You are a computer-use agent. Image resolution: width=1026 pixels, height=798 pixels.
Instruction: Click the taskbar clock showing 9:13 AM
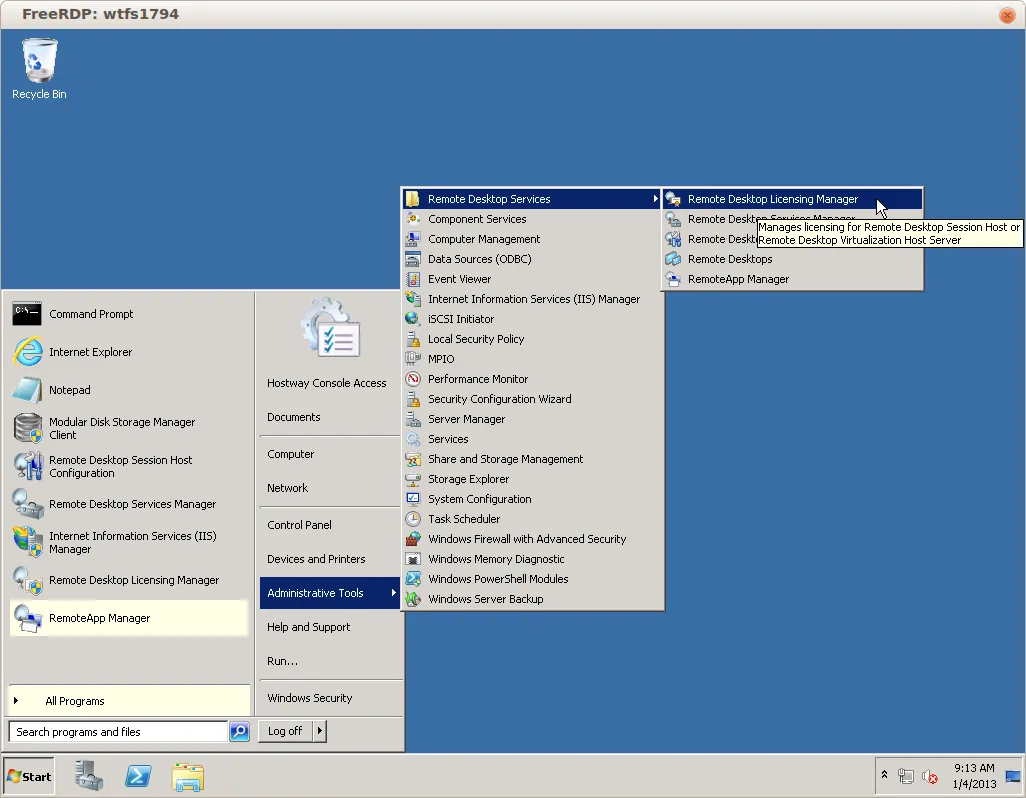pos(973,776)
